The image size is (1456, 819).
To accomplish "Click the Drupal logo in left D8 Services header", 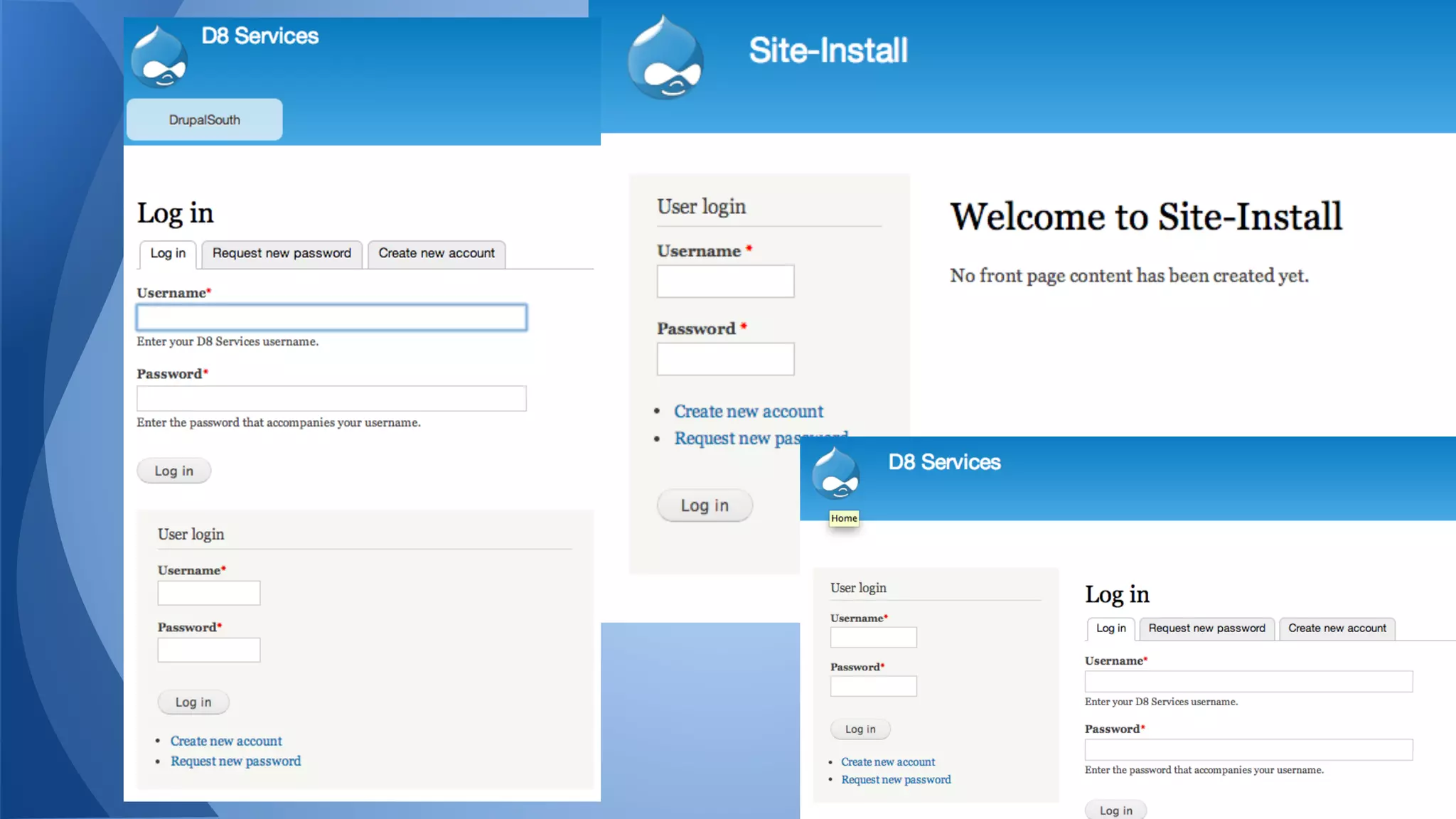I will coord(160,57).
